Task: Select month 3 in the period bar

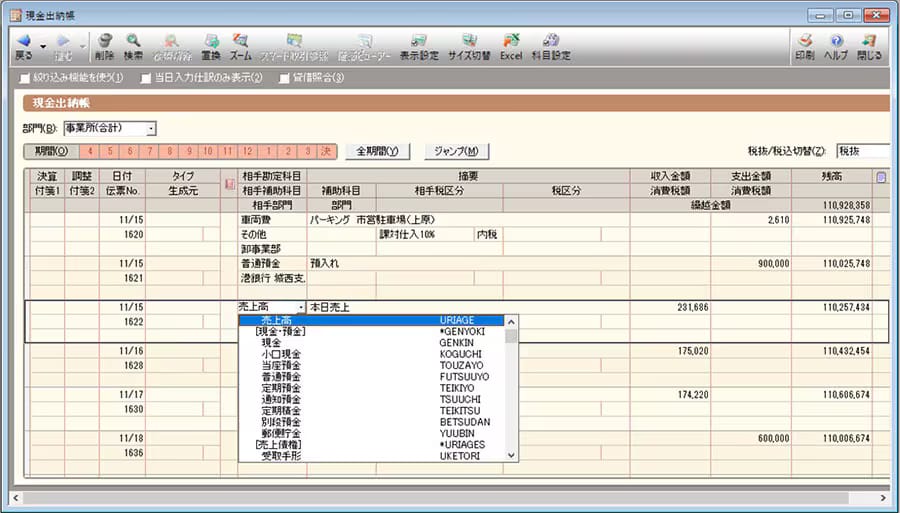Action: tap(308, 151)
